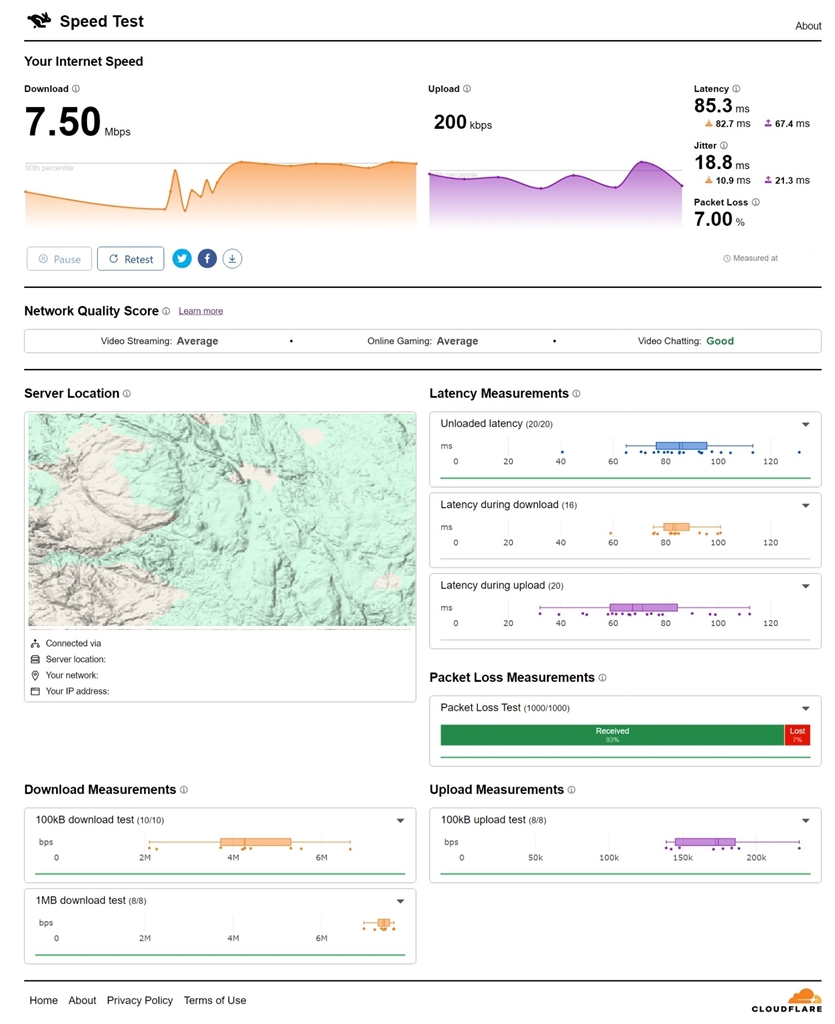Expand the Packet Loss Test panel
Image resolution: width=835 pixels, height=1024 pixels.
coord(806,709)
